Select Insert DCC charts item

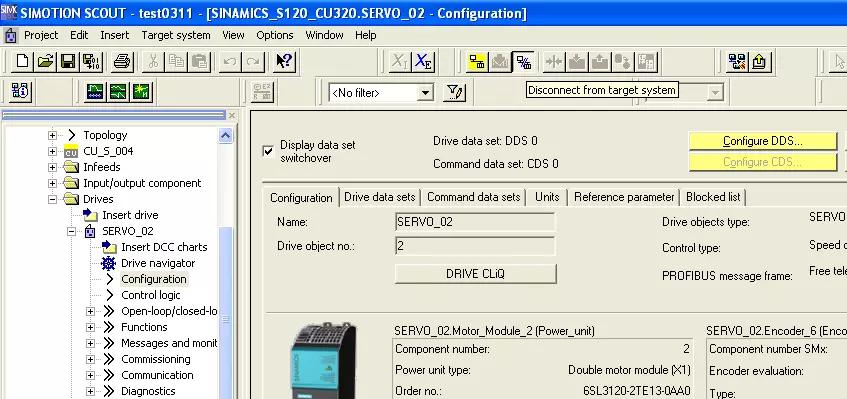(x=164, y=247)
